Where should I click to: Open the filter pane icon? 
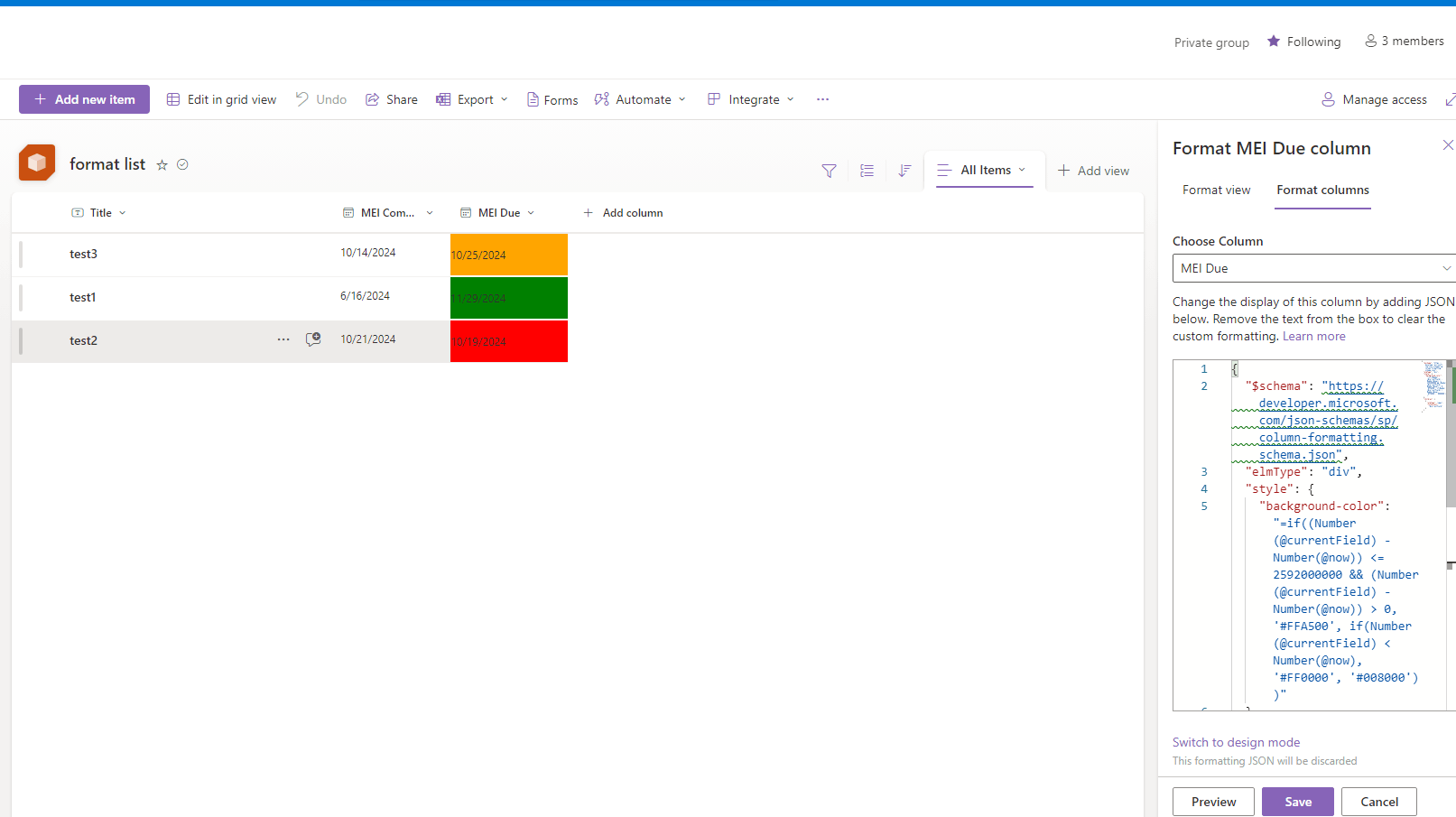click(x=829, y=171)
